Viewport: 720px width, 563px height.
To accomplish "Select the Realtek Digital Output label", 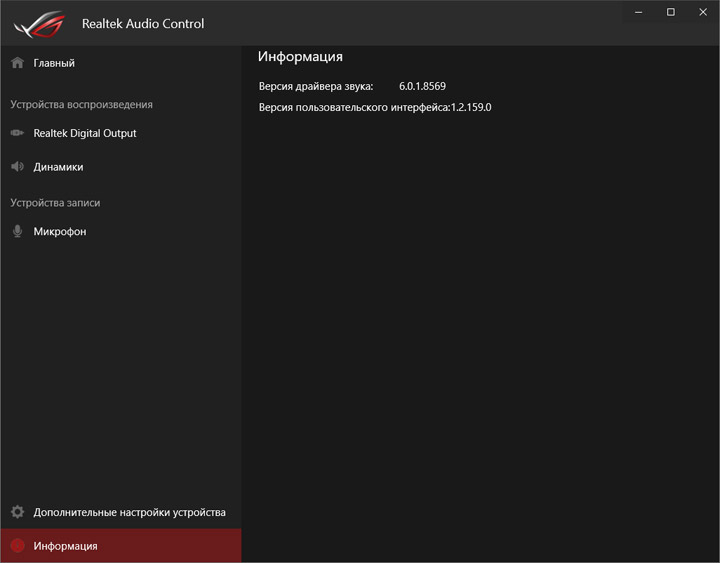I will (85, 133).
